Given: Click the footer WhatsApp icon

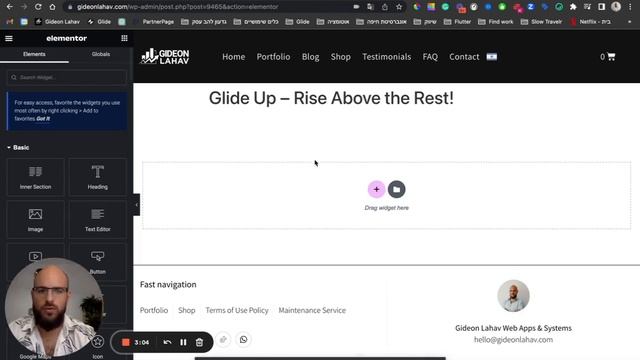Looking at the screenshot, I should (243, 340).
